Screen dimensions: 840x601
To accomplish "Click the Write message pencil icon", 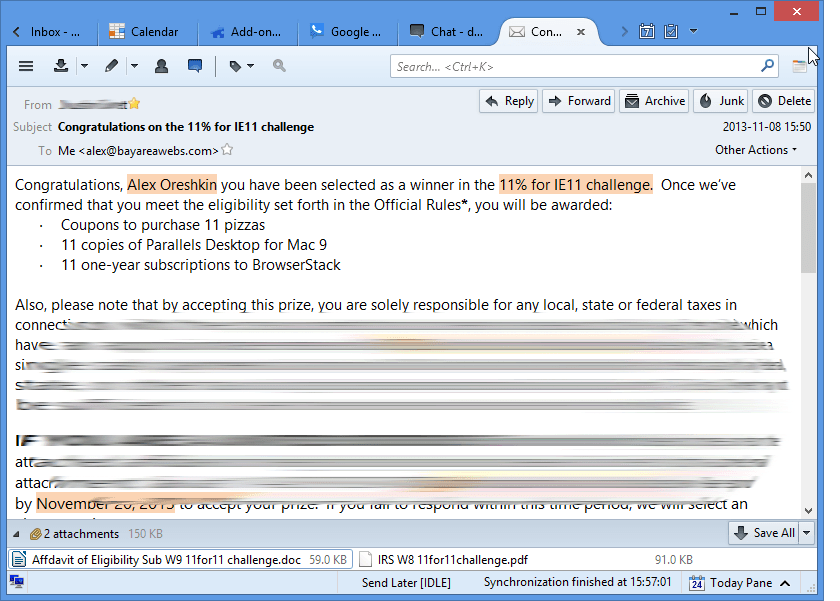I will 111,66.
